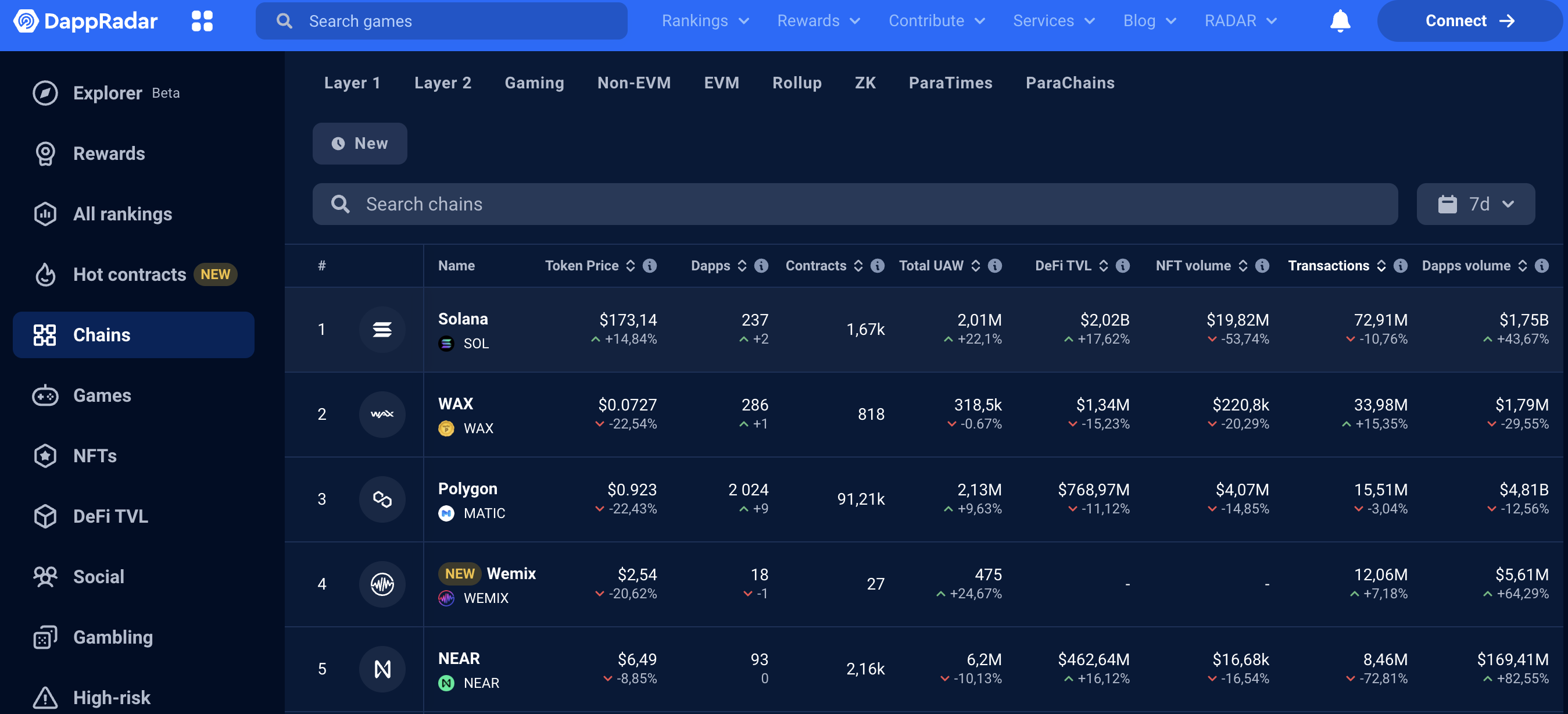Open the Solana chain name link
1568x714 pixels.
(x=463, y=319)
